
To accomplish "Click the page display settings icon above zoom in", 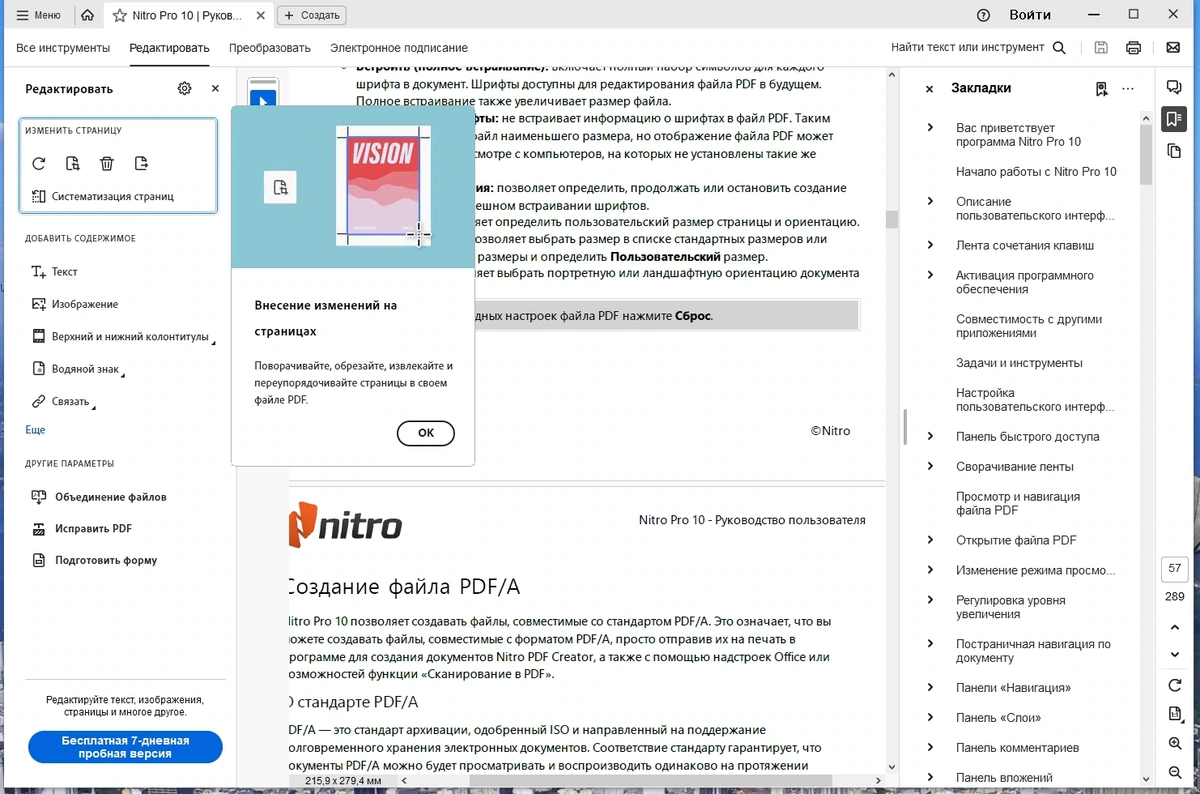I will tap(1175, 714).
